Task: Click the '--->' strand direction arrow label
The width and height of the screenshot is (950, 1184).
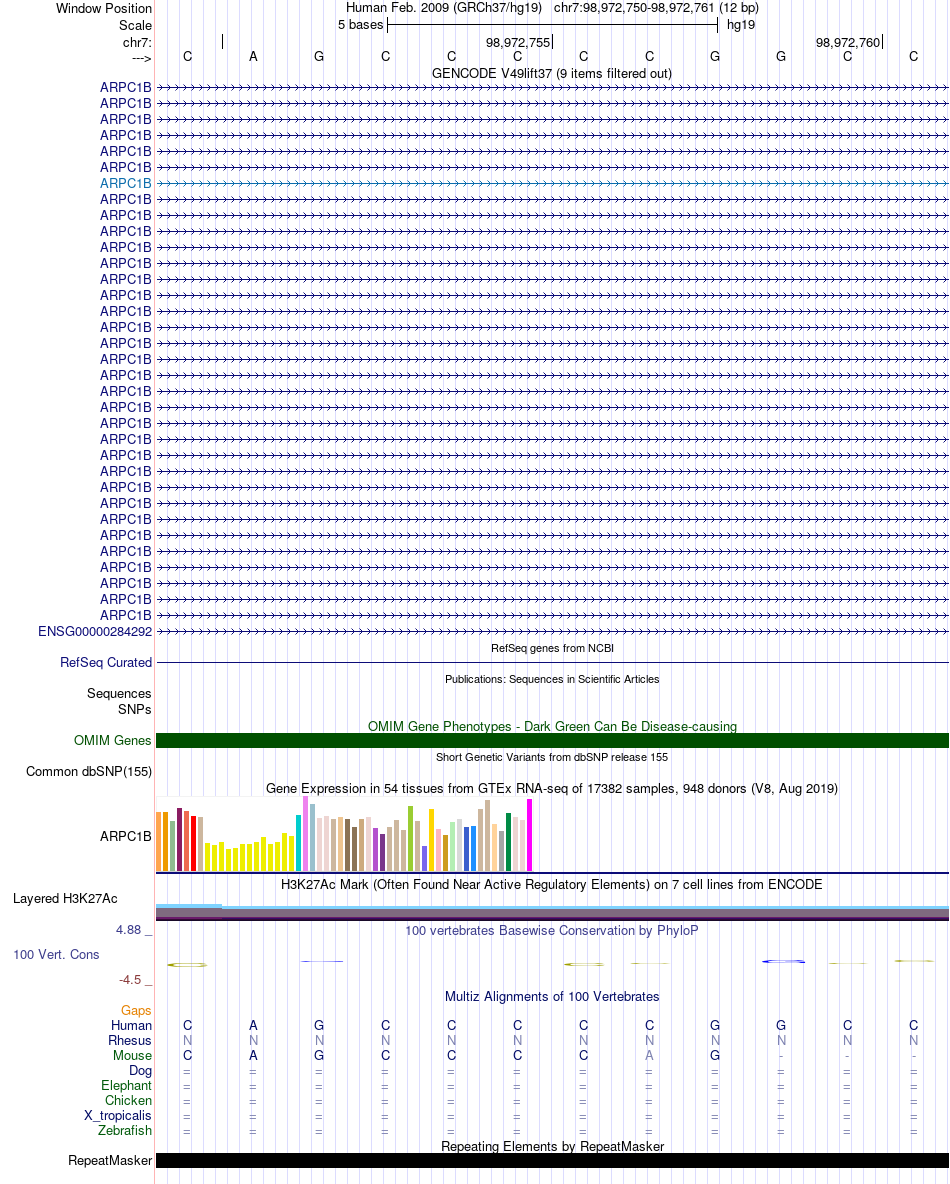Action: [x=141, y=58]
